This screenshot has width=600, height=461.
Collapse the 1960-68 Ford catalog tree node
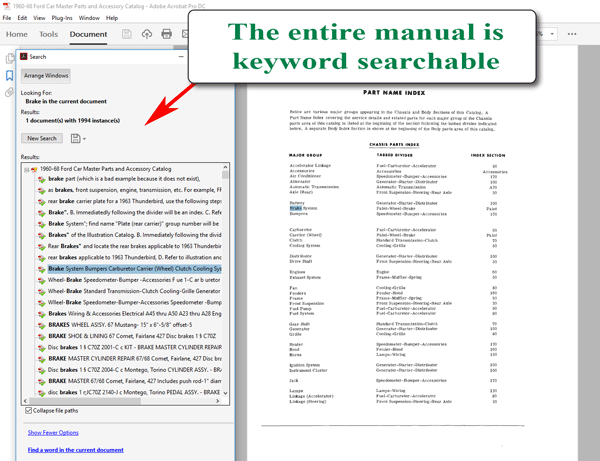(x=26, y=169)
